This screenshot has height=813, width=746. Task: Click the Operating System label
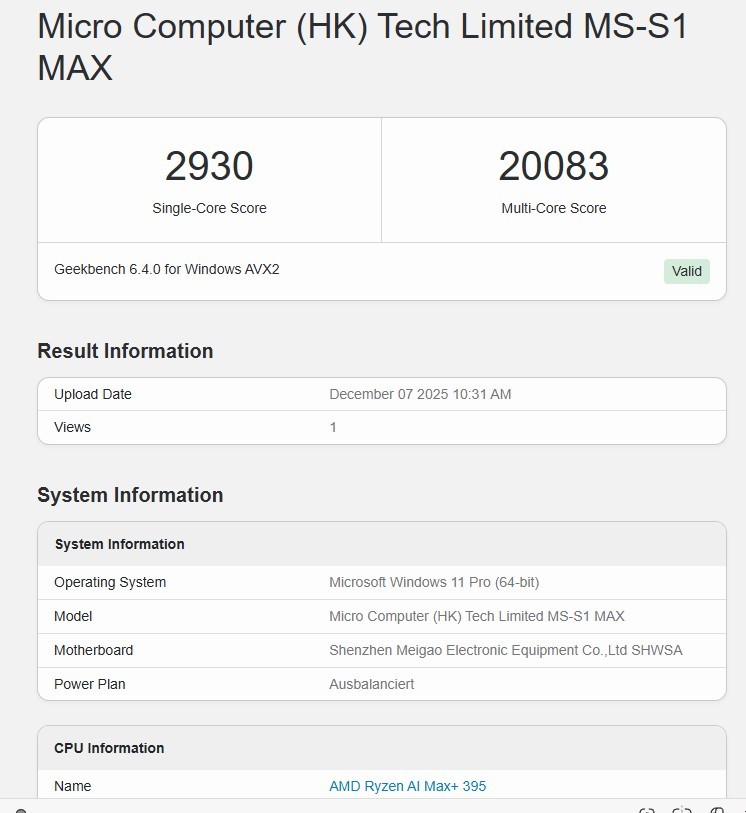click(x=110, y=582)
